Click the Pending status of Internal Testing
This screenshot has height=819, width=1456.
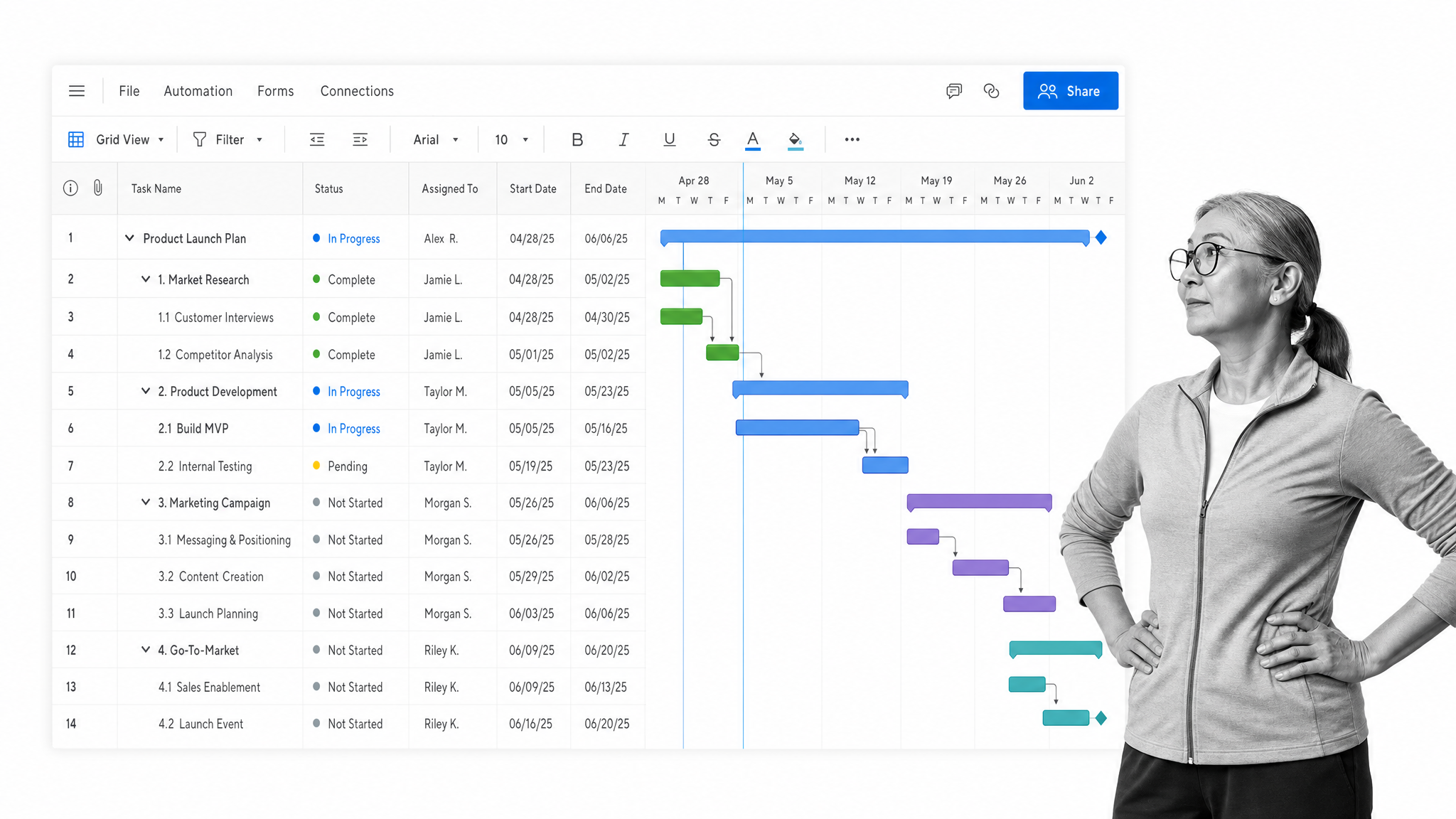(x=348, y=466)
